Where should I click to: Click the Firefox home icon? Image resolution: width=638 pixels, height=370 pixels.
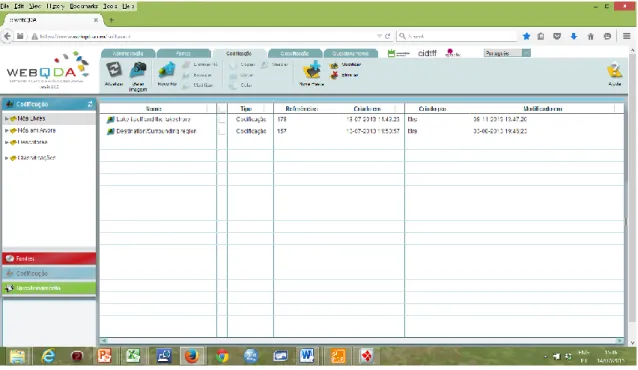(x=590, y=36)
